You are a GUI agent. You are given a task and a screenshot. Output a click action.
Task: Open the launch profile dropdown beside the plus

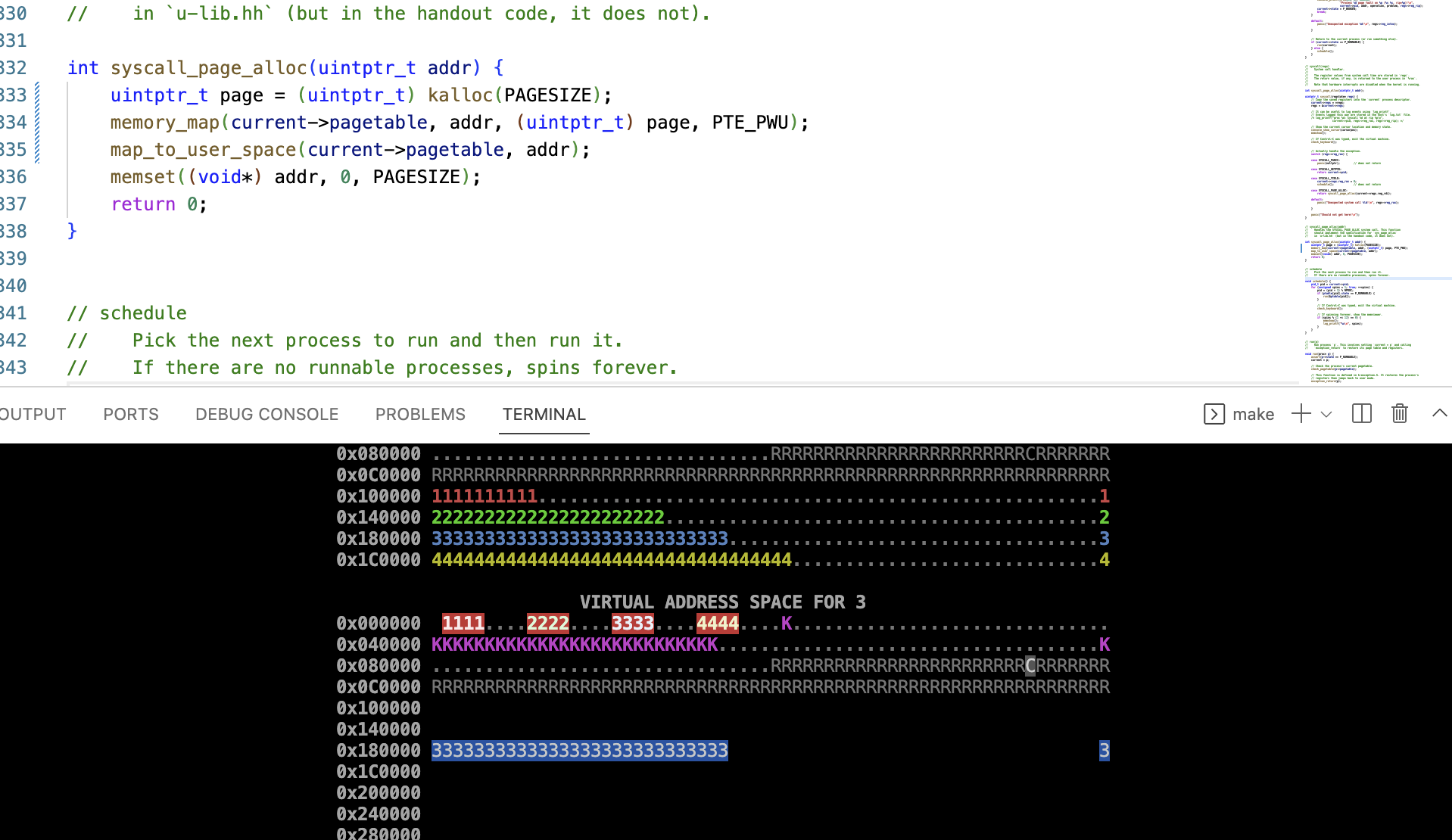click(x=1326, y=415)
